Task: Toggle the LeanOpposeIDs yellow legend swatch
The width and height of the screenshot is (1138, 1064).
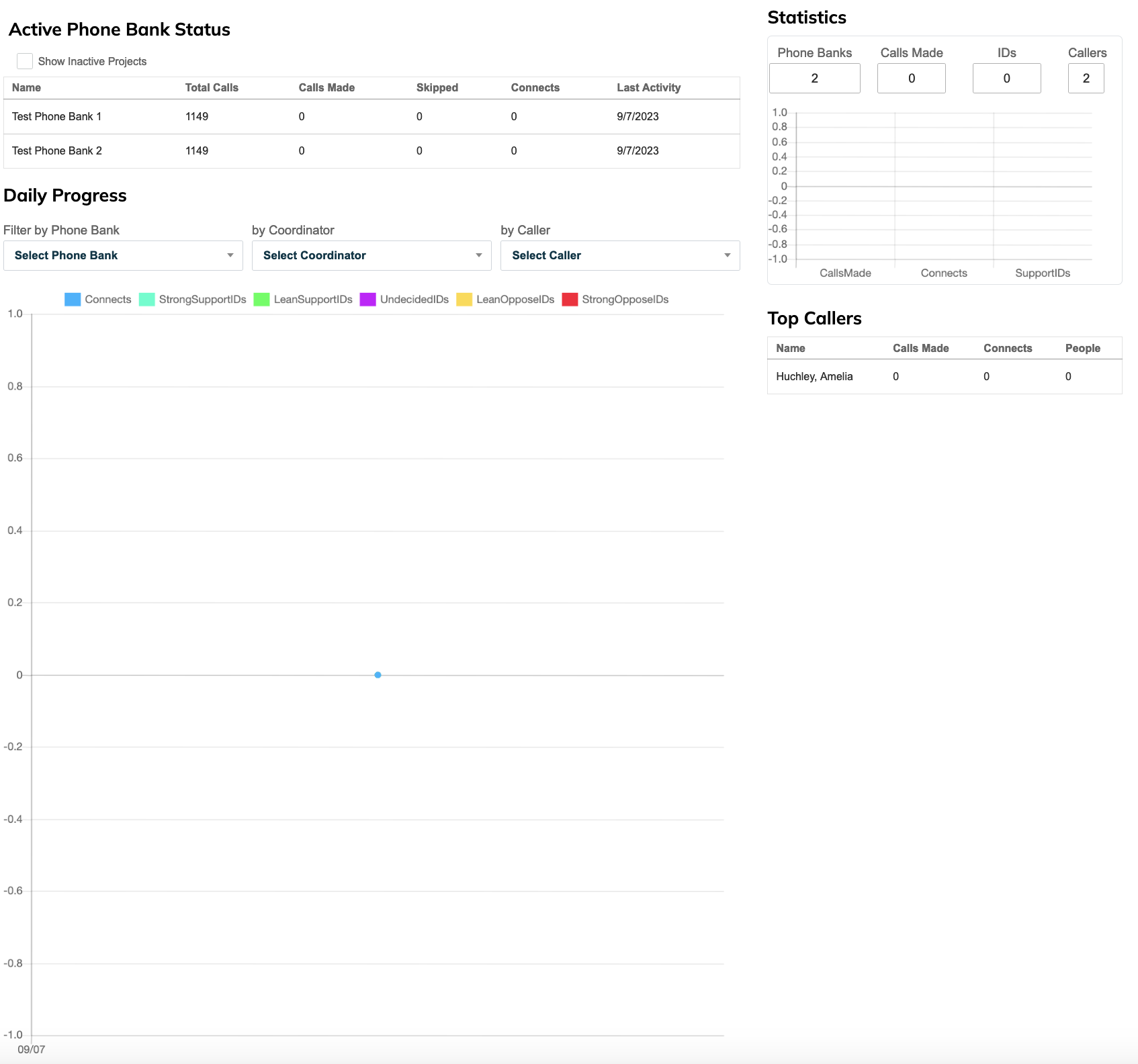Action: 464,300
